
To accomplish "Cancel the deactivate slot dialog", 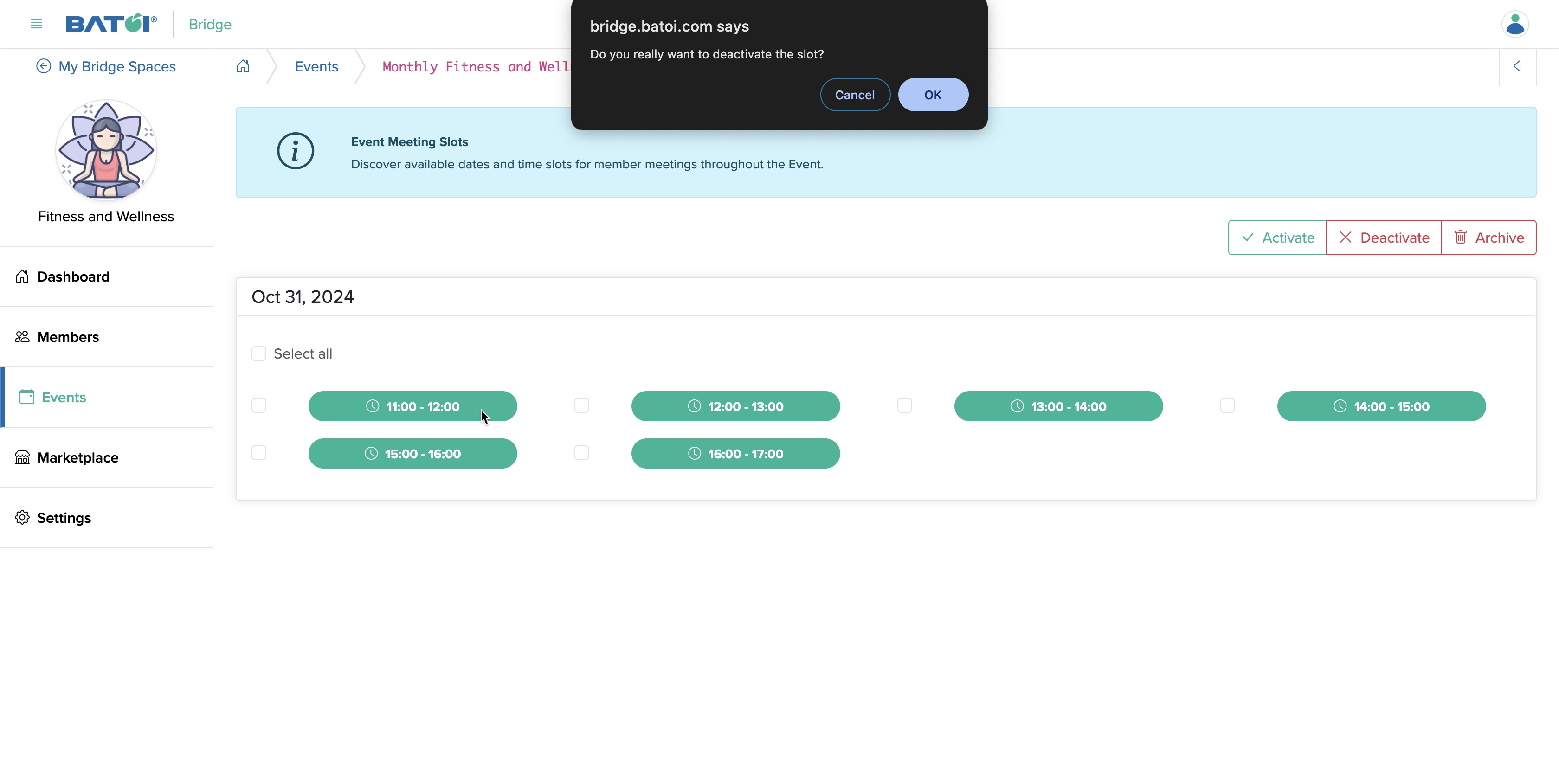I will tap(855, 94).
